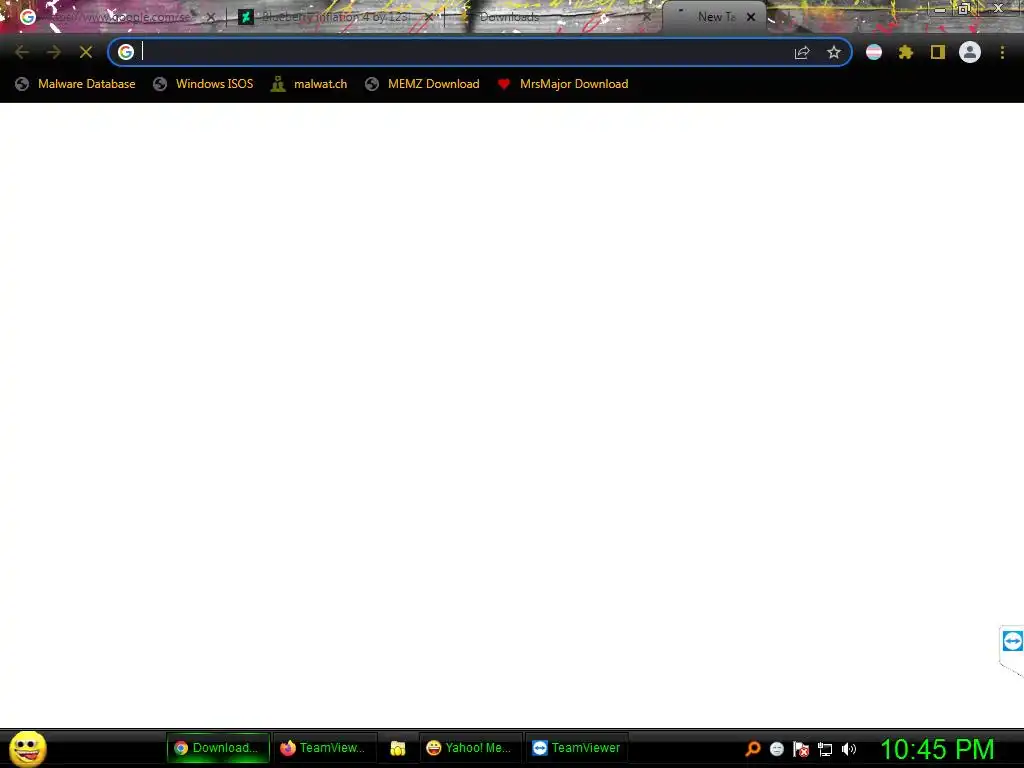
Task: Open the smiley-face Start button
Action: (x=27, y=748)
